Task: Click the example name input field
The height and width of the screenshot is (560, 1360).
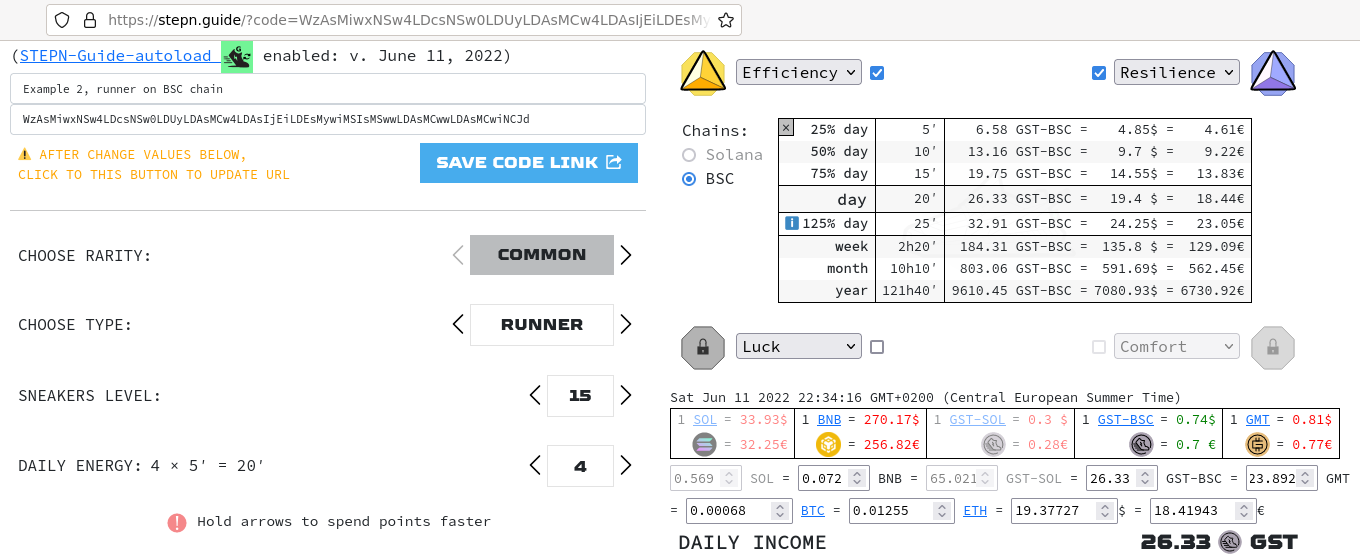Action: [328, 89]
